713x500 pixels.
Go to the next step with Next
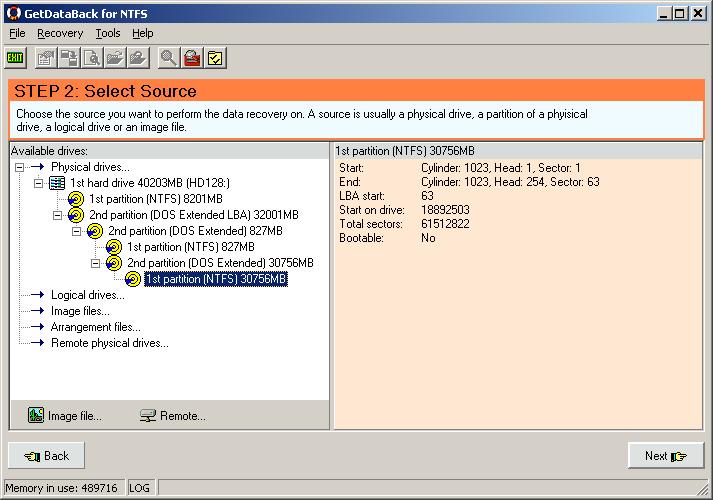coord(666,455)
